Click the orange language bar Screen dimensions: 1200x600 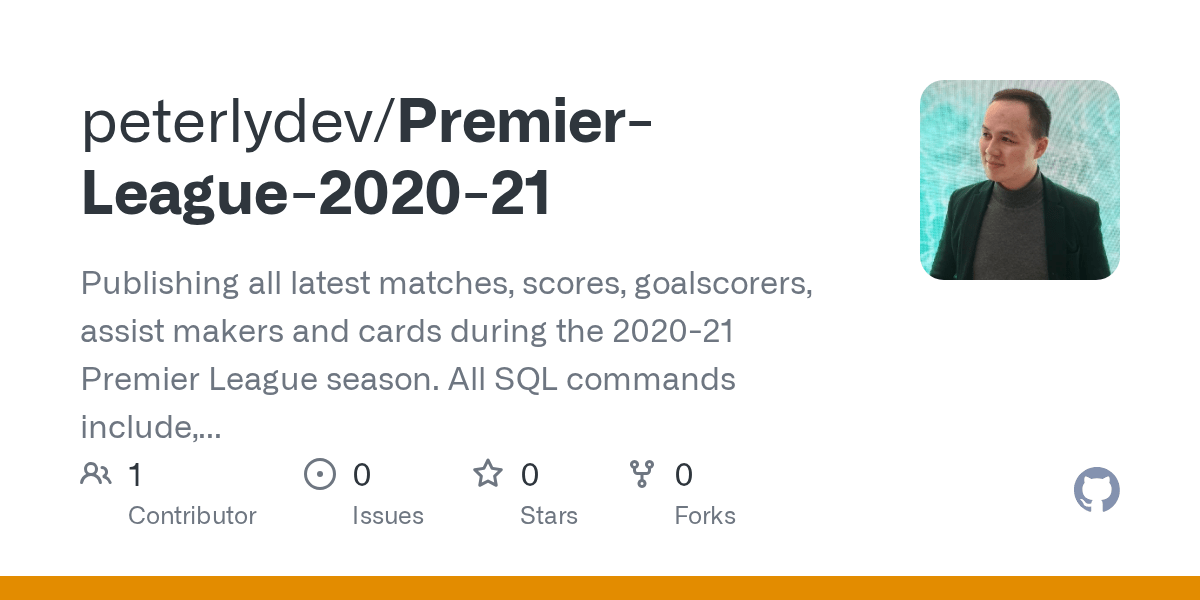click(600, 588)
